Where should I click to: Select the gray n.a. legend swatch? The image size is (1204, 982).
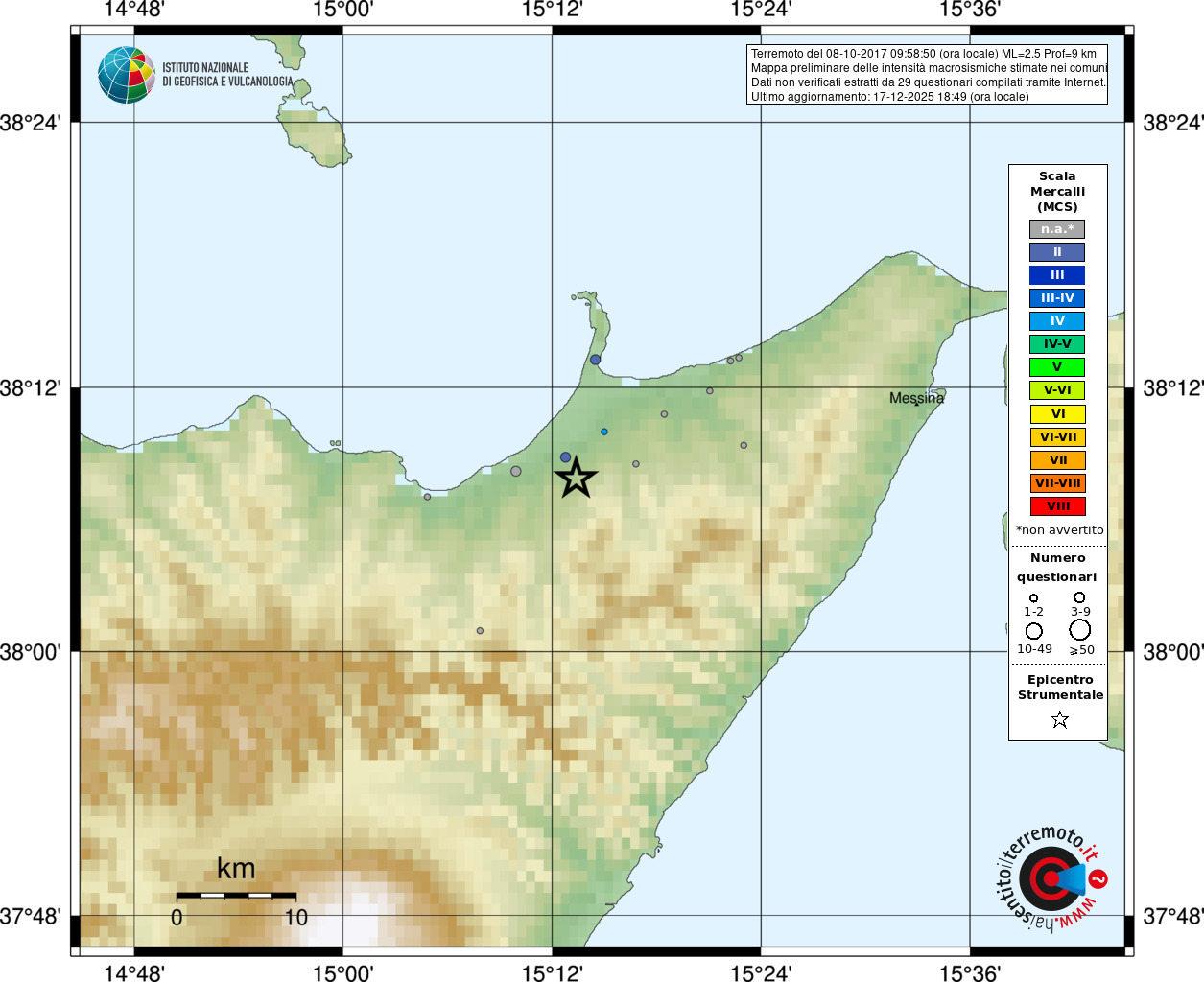[1057, 229]
